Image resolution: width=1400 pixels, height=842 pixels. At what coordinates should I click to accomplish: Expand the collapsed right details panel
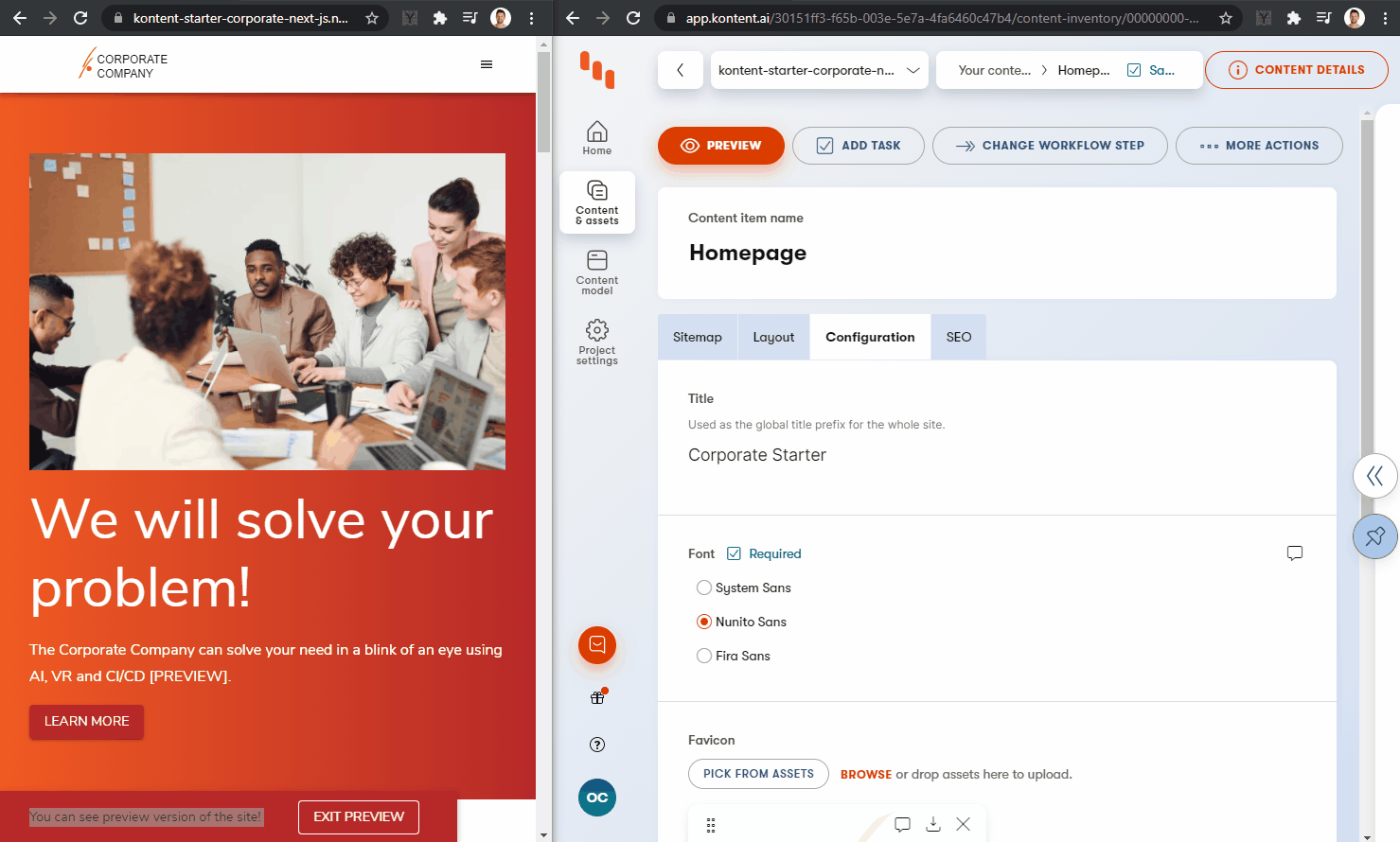click(x=1375, y=475)
